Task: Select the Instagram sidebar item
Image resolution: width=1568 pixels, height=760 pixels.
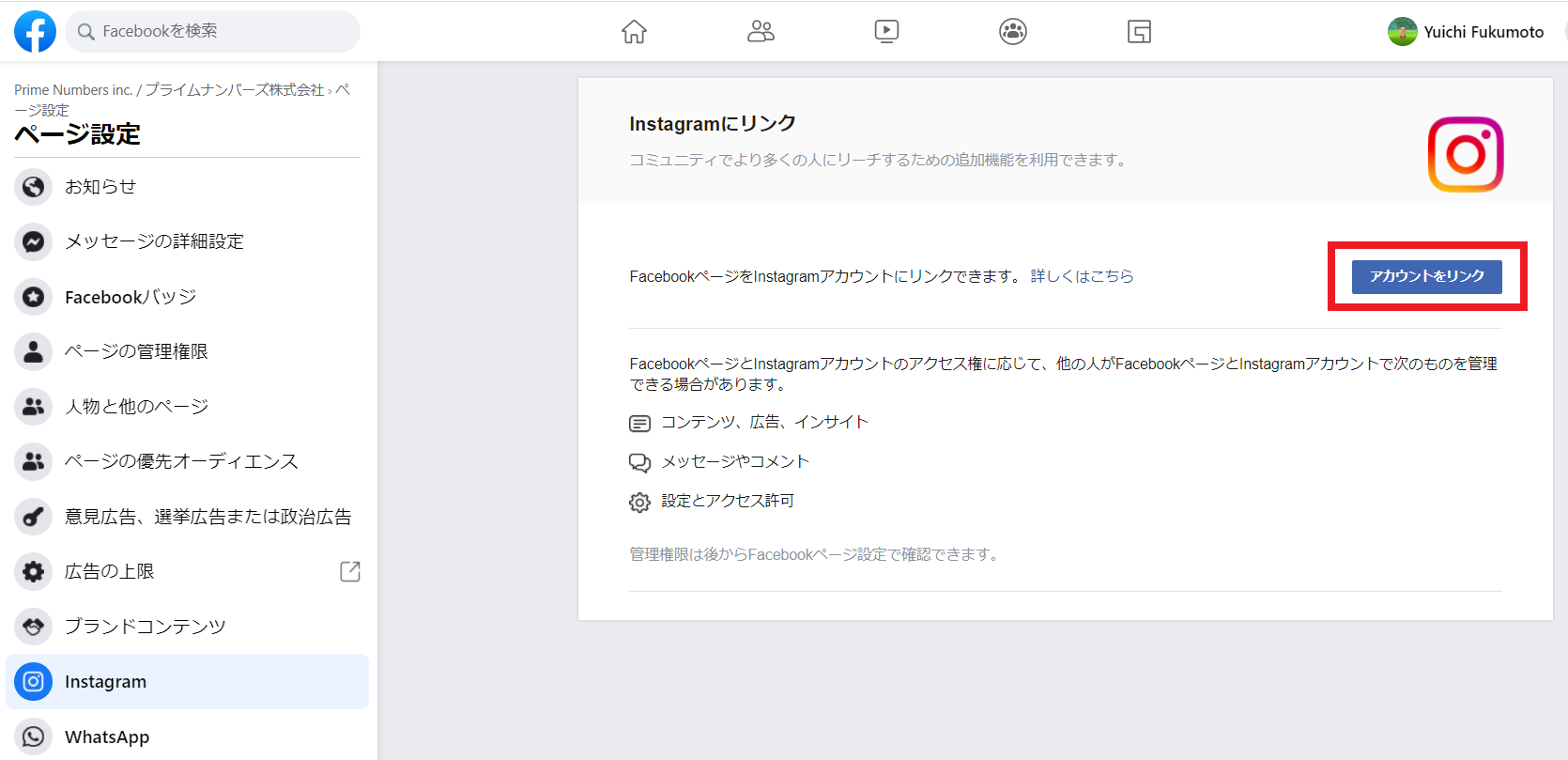Action: [x=188, y=681]
